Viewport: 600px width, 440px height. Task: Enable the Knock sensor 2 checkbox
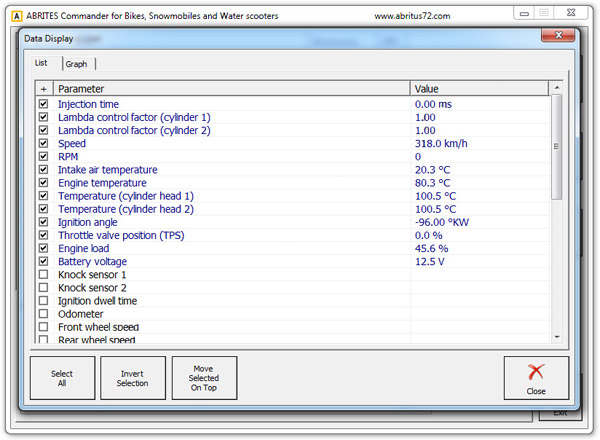(43, 287)
